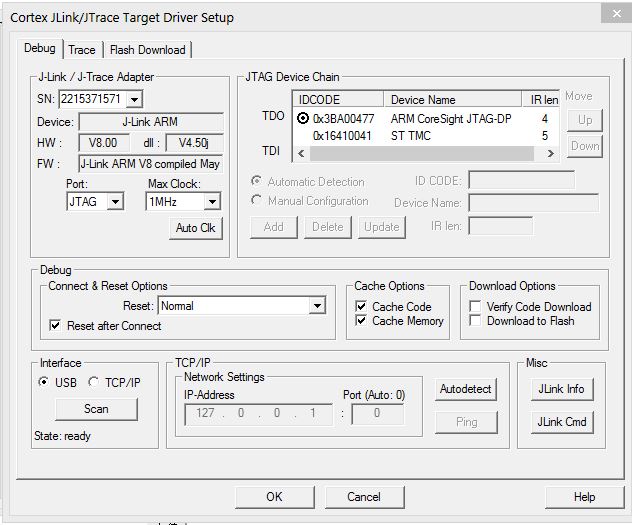Click the Port (Auto: 0) input field
Screen dimensions: 632x525
[x=377, y=414]
